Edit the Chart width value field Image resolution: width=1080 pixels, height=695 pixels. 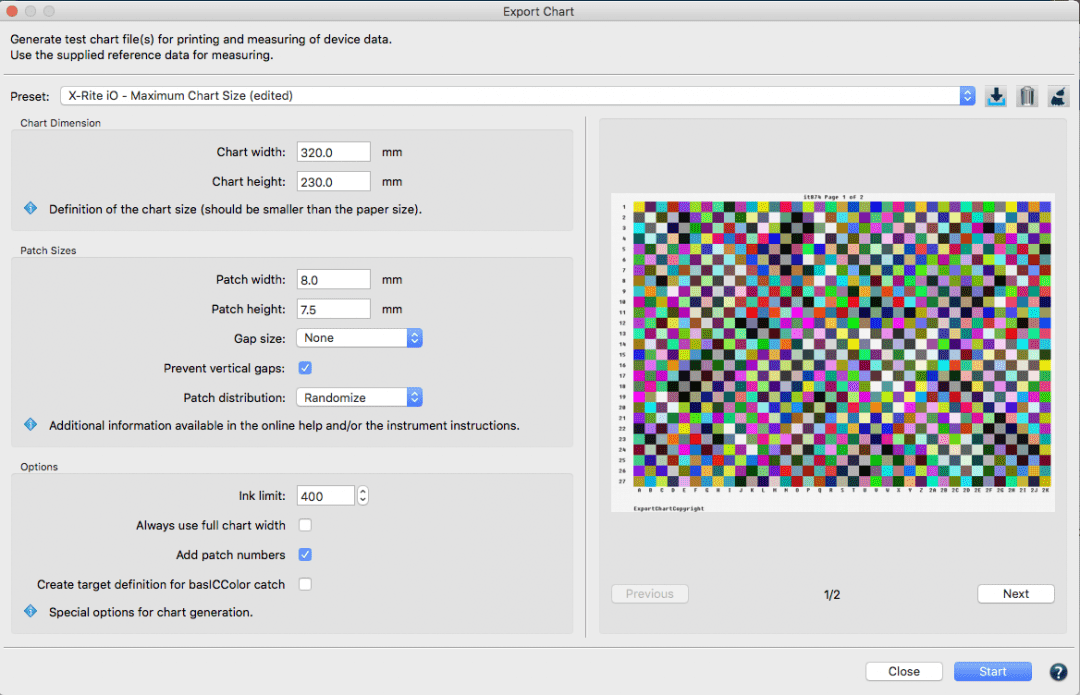333,151
